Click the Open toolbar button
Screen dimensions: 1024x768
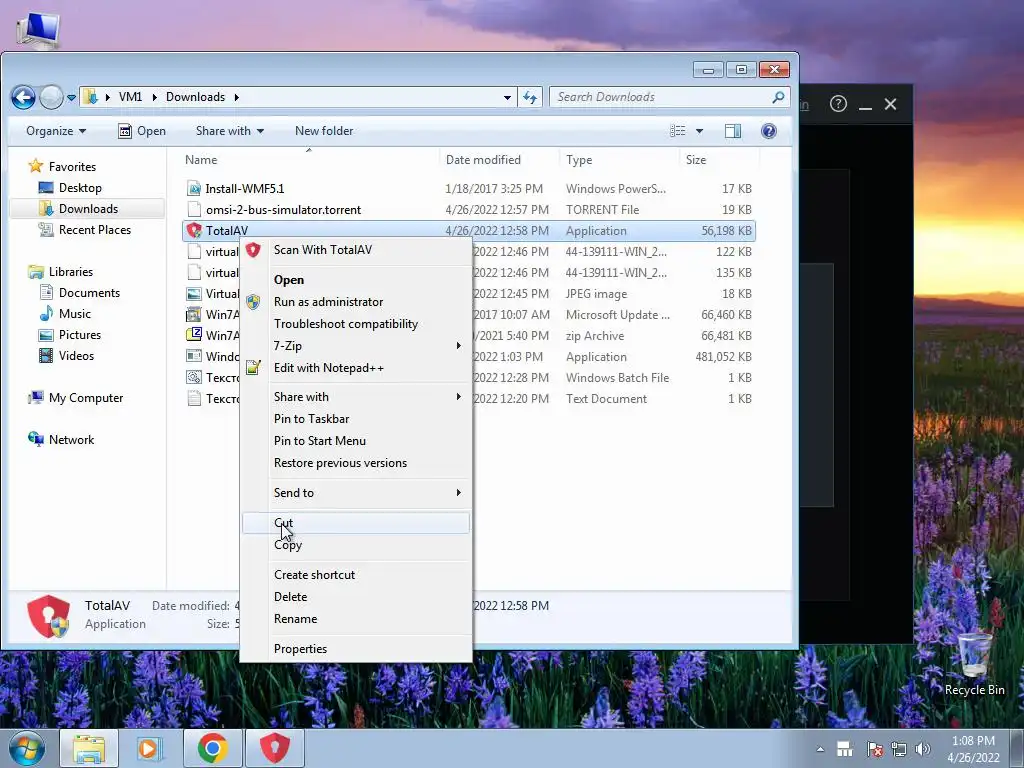142,131
